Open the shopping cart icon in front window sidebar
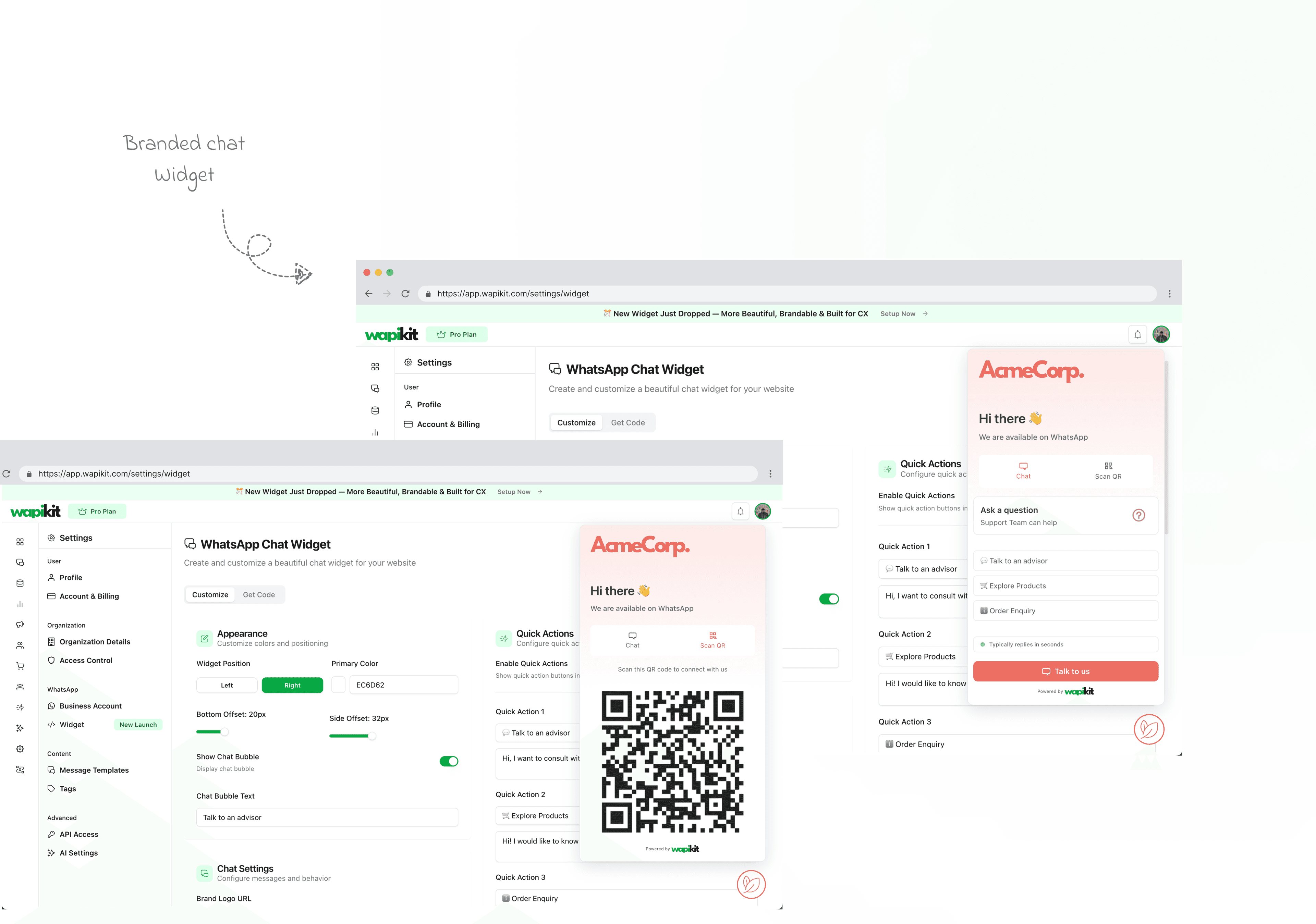This screenshot has width=1316, height=924. click(x=20, y=666)
